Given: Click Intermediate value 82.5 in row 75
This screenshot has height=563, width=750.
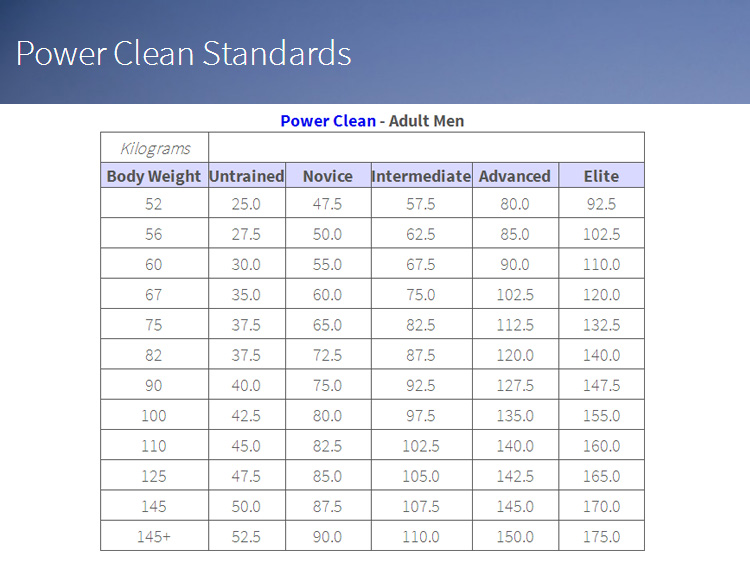Looking at the screenshot, I should (421, 325).
